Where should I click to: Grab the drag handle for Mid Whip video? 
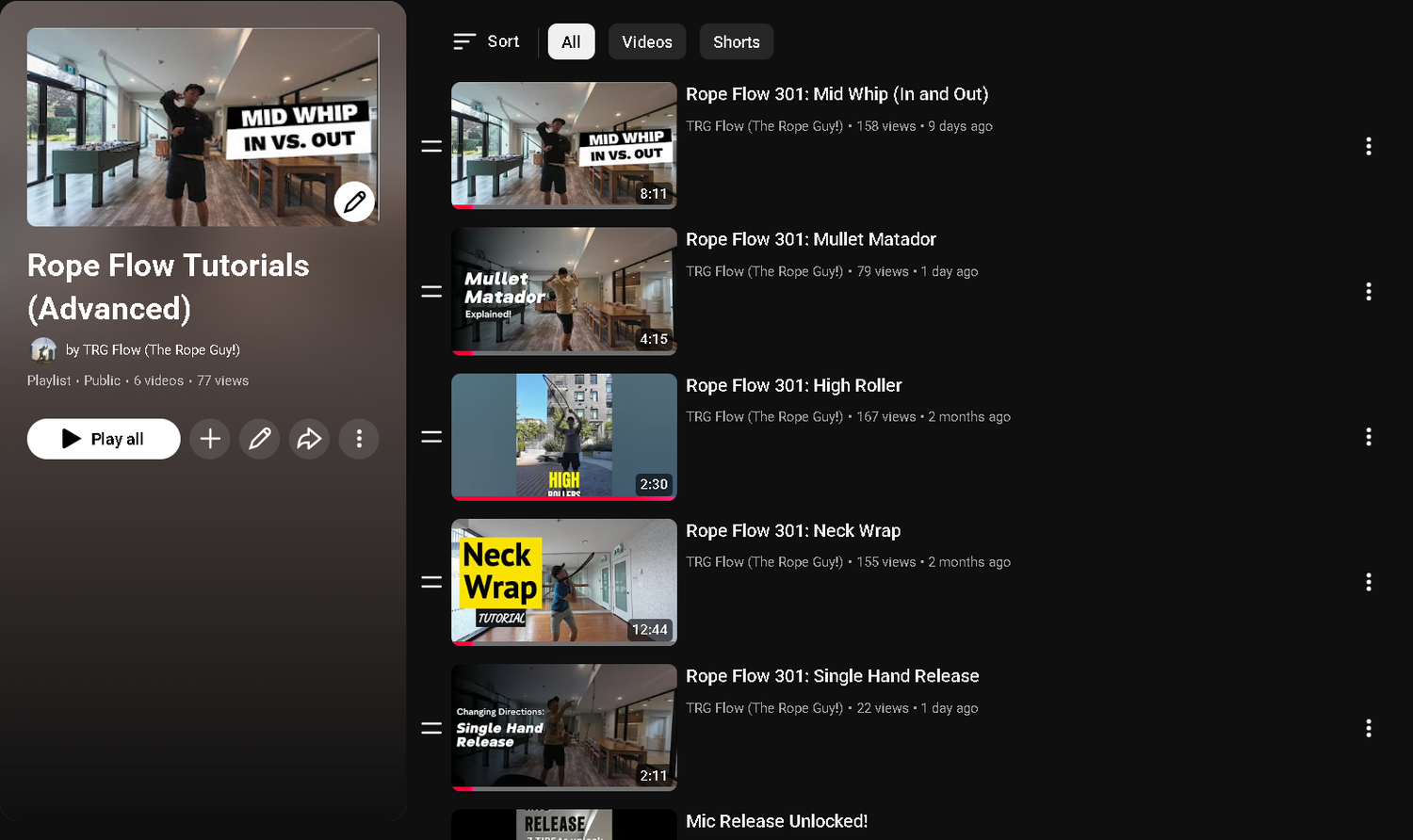tap(431, 146)
